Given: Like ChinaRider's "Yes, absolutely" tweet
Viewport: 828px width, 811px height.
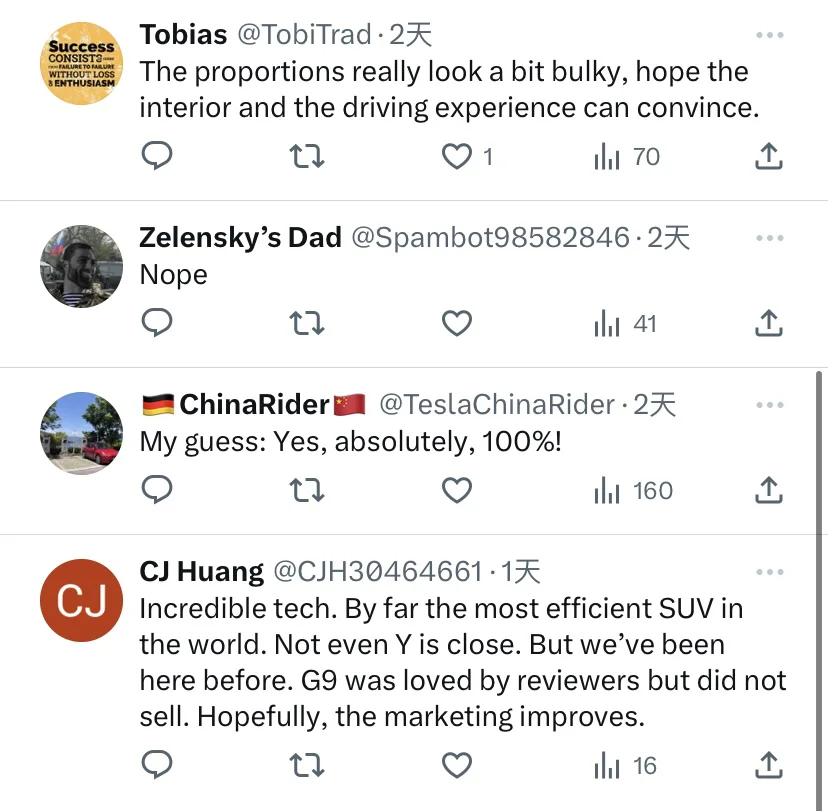Looking at the screenshot, I should (457, 491).
